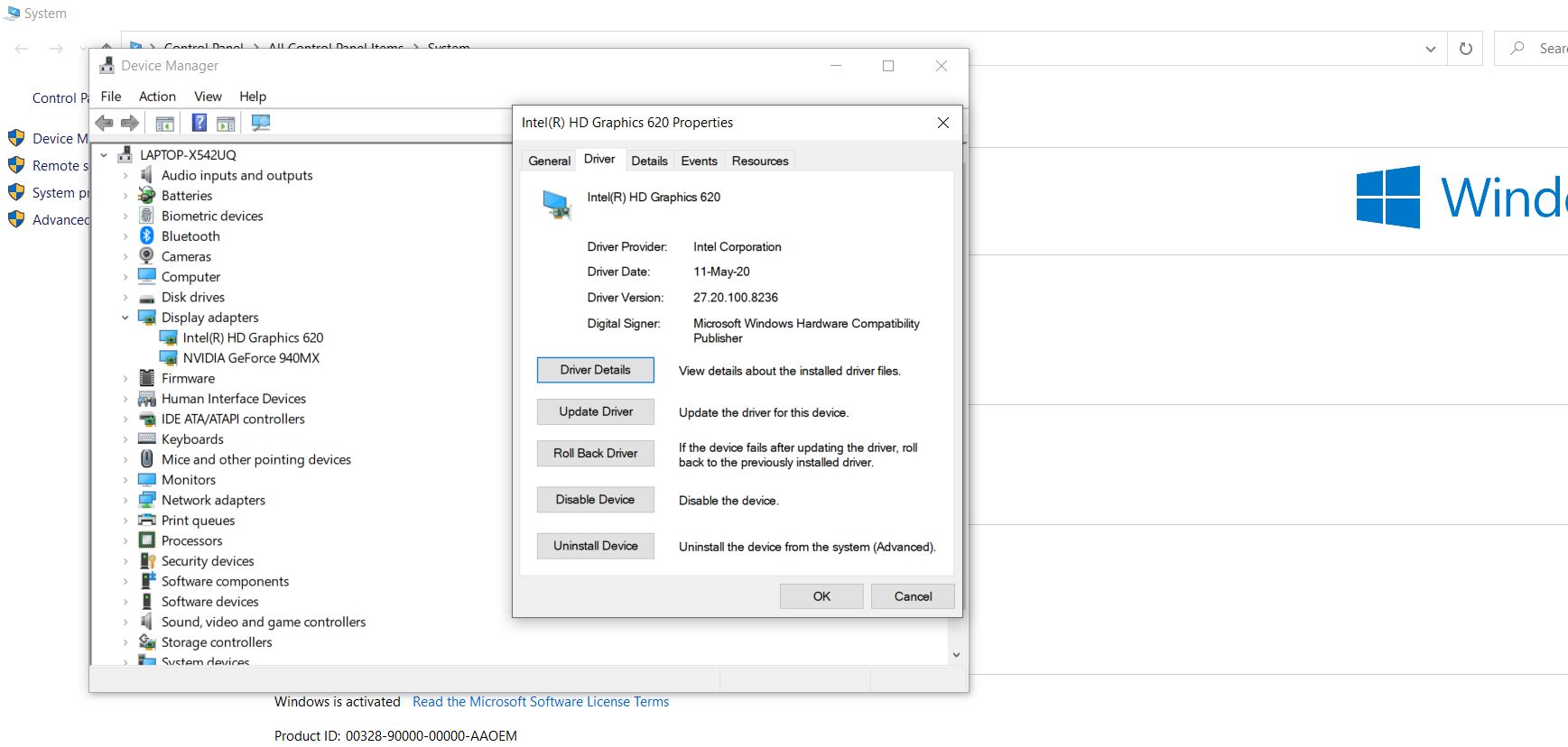The image size is (1568, 747).
Task: Close the Intel HD Graphics 620 Properties dialog
Action: 942,123
